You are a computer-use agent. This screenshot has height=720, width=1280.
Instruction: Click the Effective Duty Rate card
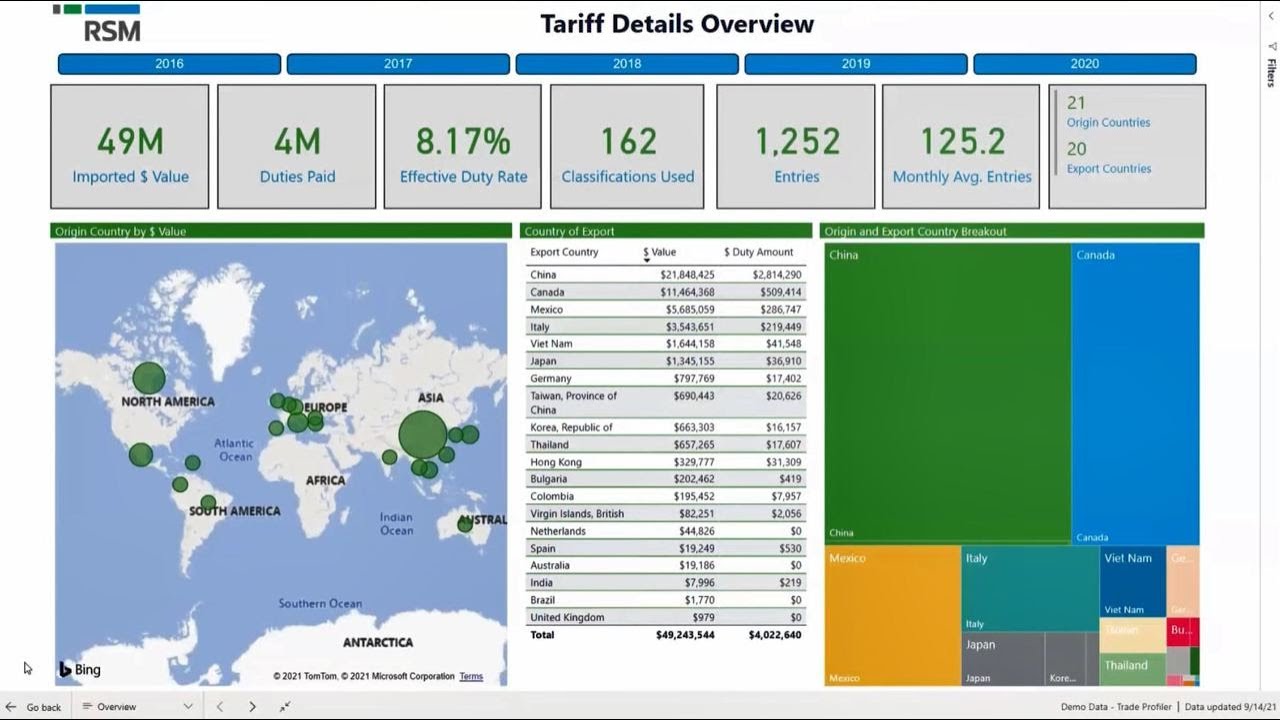[x=463, y=146]
